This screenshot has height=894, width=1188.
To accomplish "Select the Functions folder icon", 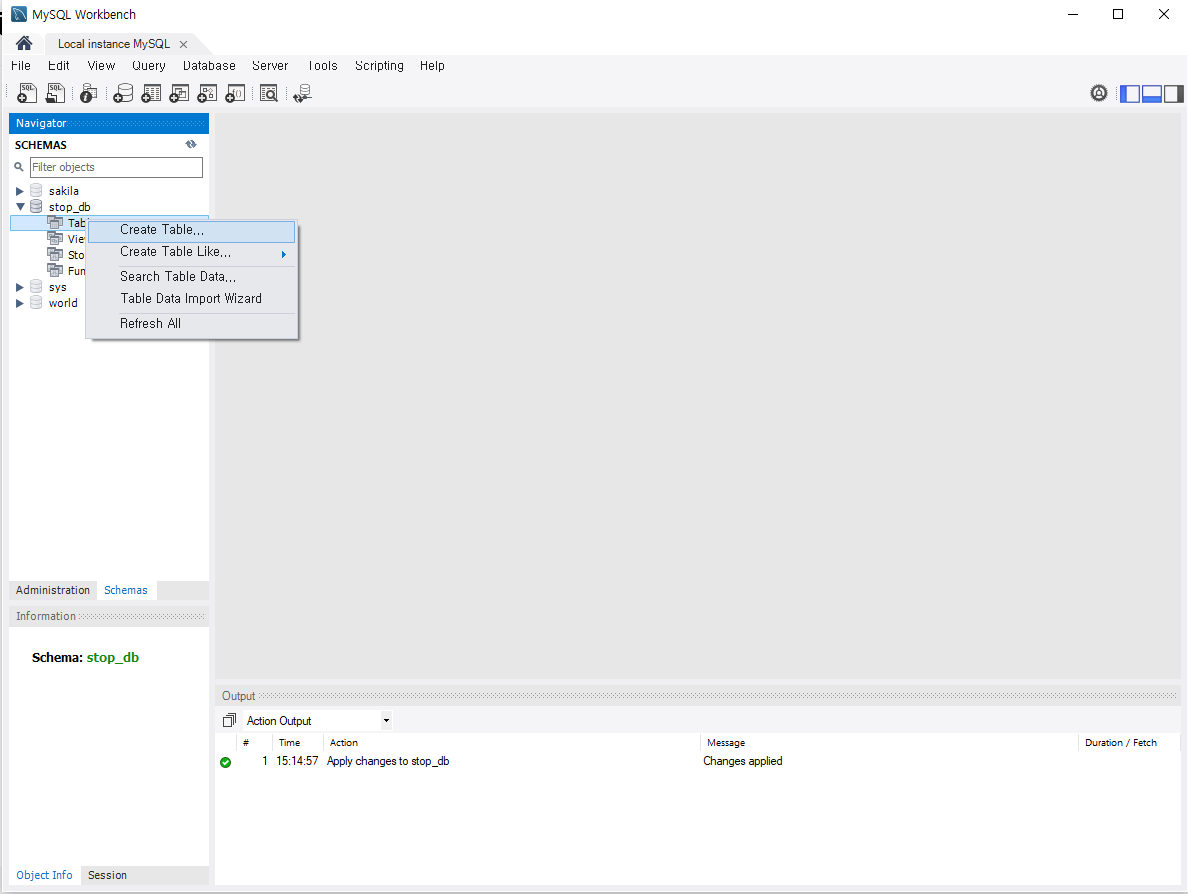I will click(55, 270).
